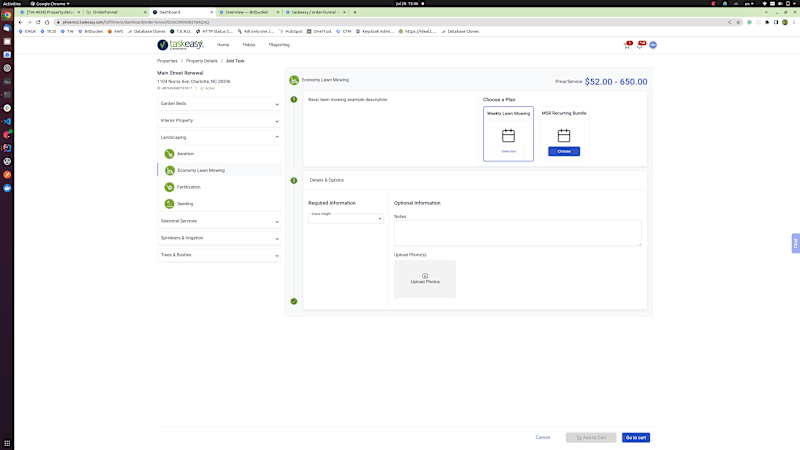The height and width of the screenshot is (450, 800).
Task: Click the TaskEasy logo
Action: tap(180, 45)
